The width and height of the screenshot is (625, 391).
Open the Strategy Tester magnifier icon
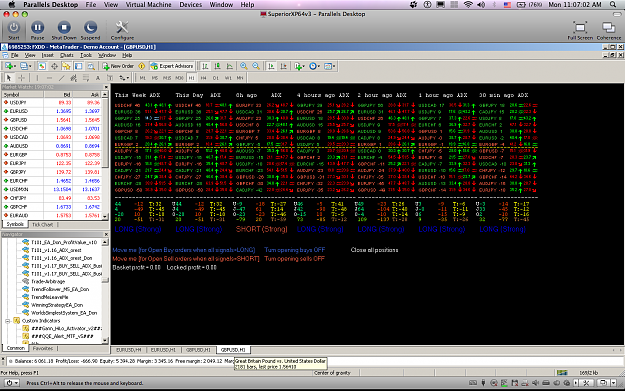click(x=91, y=66)
